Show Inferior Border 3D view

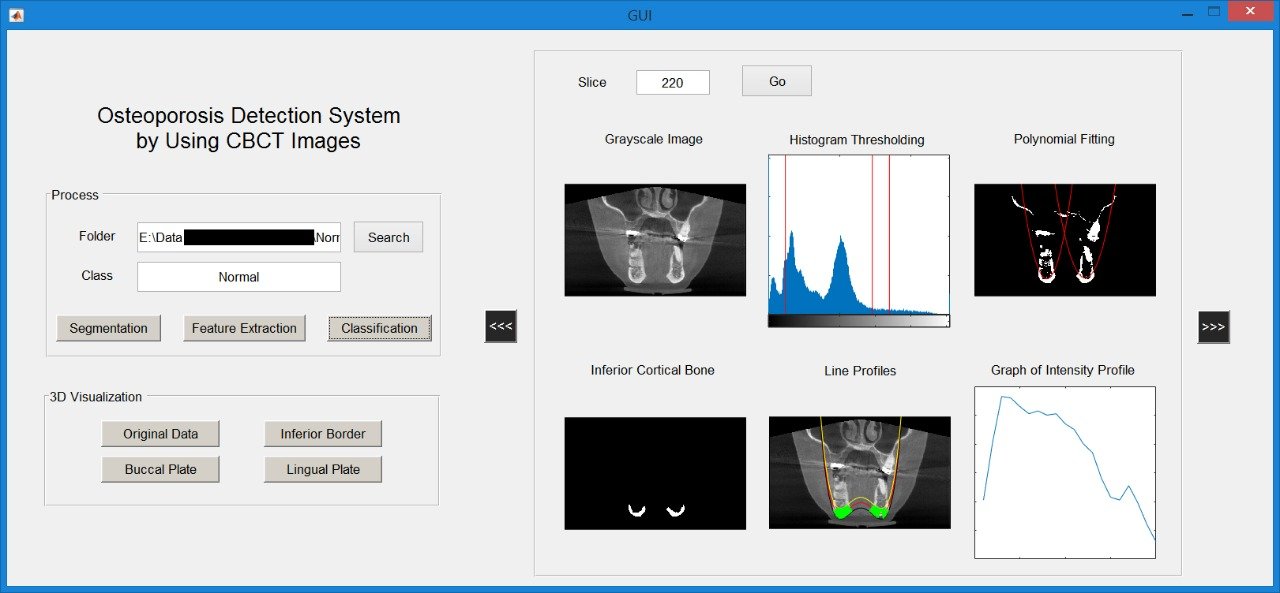click(322, 434)
